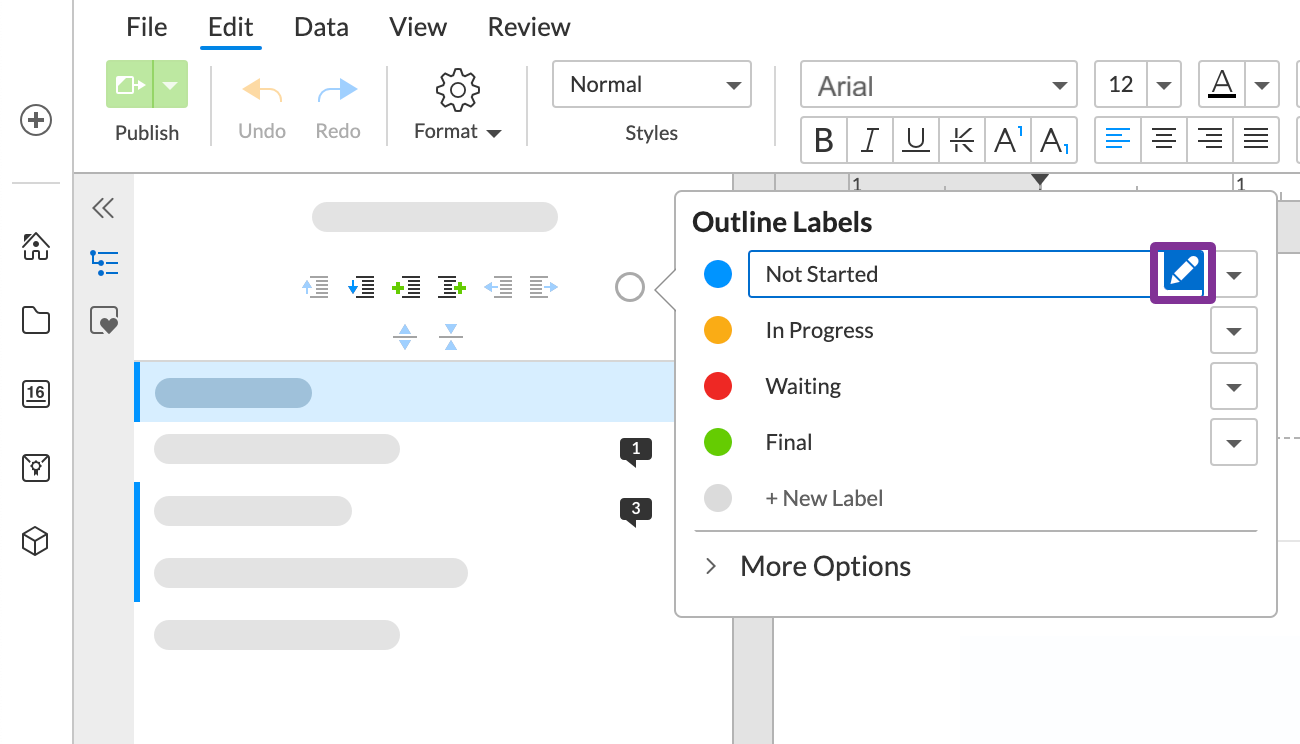Screen dimensions: 1300x744
Task: Apply superscript formatting
Action: click(1008, 140)
